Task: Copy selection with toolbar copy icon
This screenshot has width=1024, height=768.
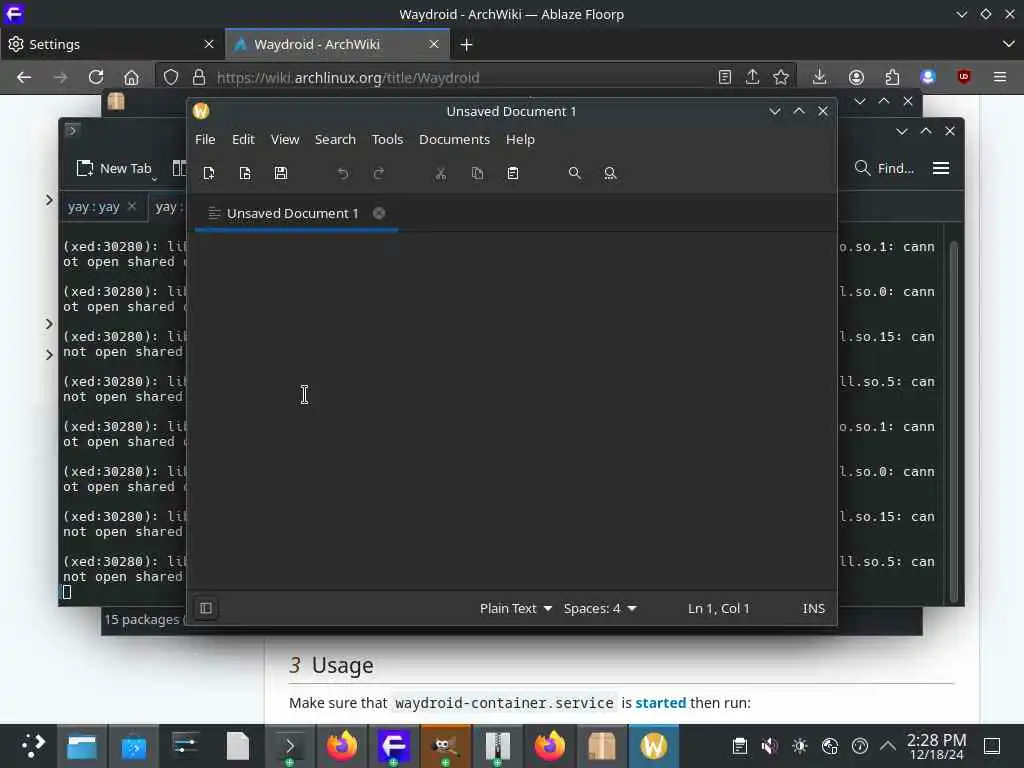Action: (477, 173)
